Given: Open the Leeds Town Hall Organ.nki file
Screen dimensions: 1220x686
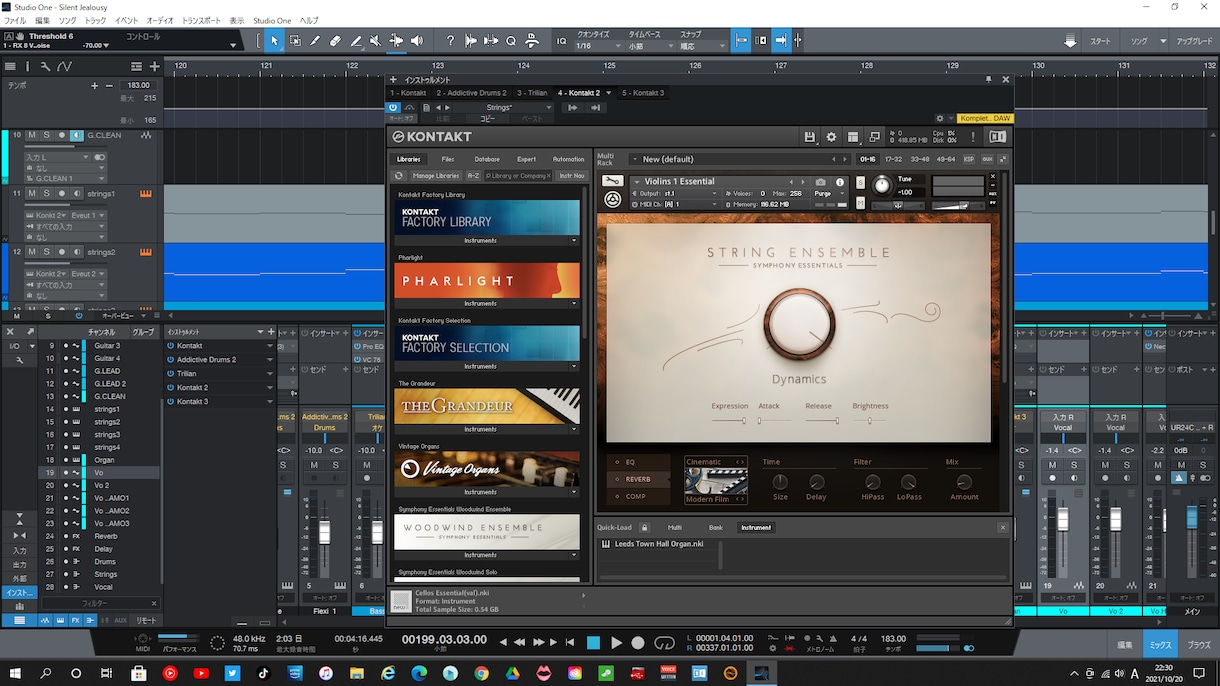Looking at the screenshot, I should (658, 544).
